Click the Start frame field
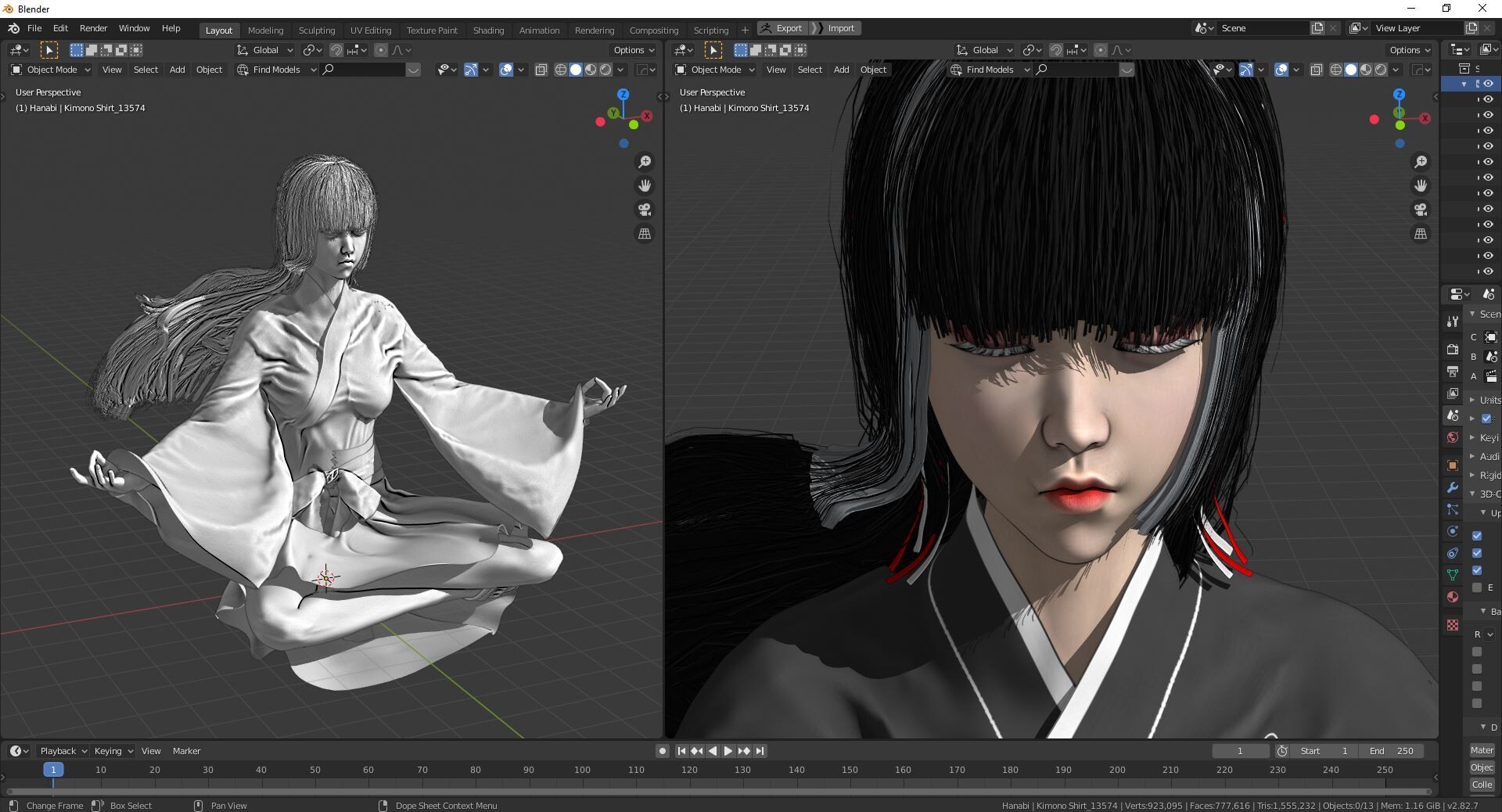This screenshot has height=812, width=1502. click(1324, 751)
